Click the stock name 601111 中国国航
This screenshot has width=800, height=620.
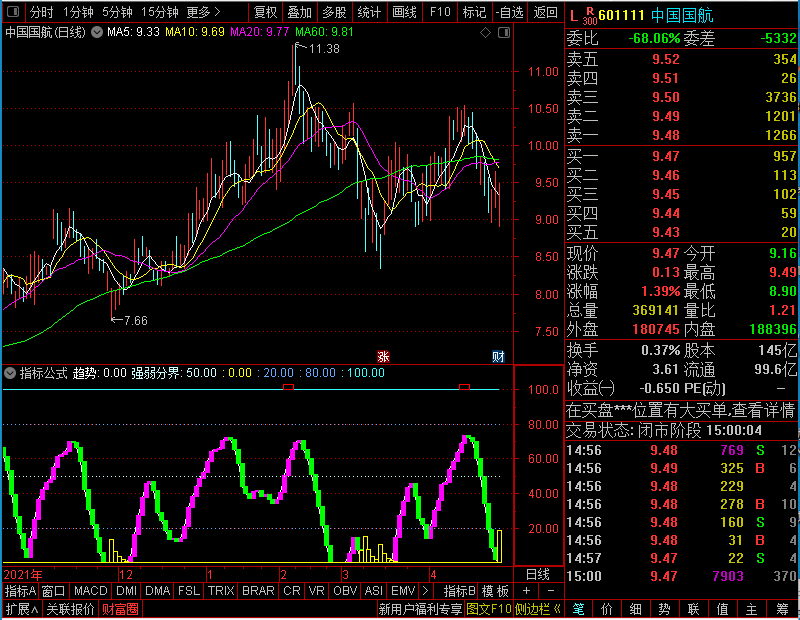tap(656, 16)
